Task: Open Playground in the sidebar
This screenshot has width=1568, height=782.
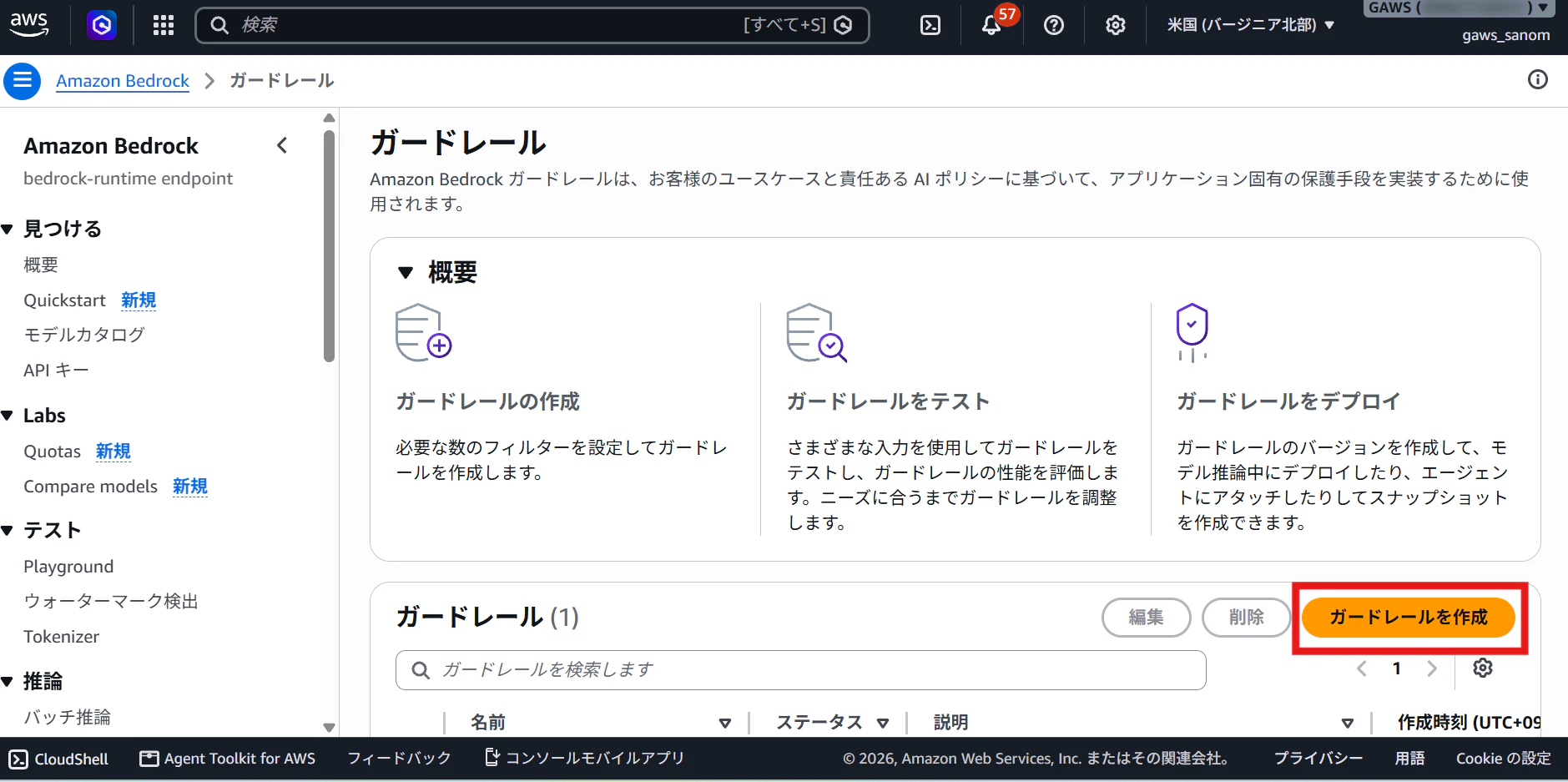Action: [68, 567]
